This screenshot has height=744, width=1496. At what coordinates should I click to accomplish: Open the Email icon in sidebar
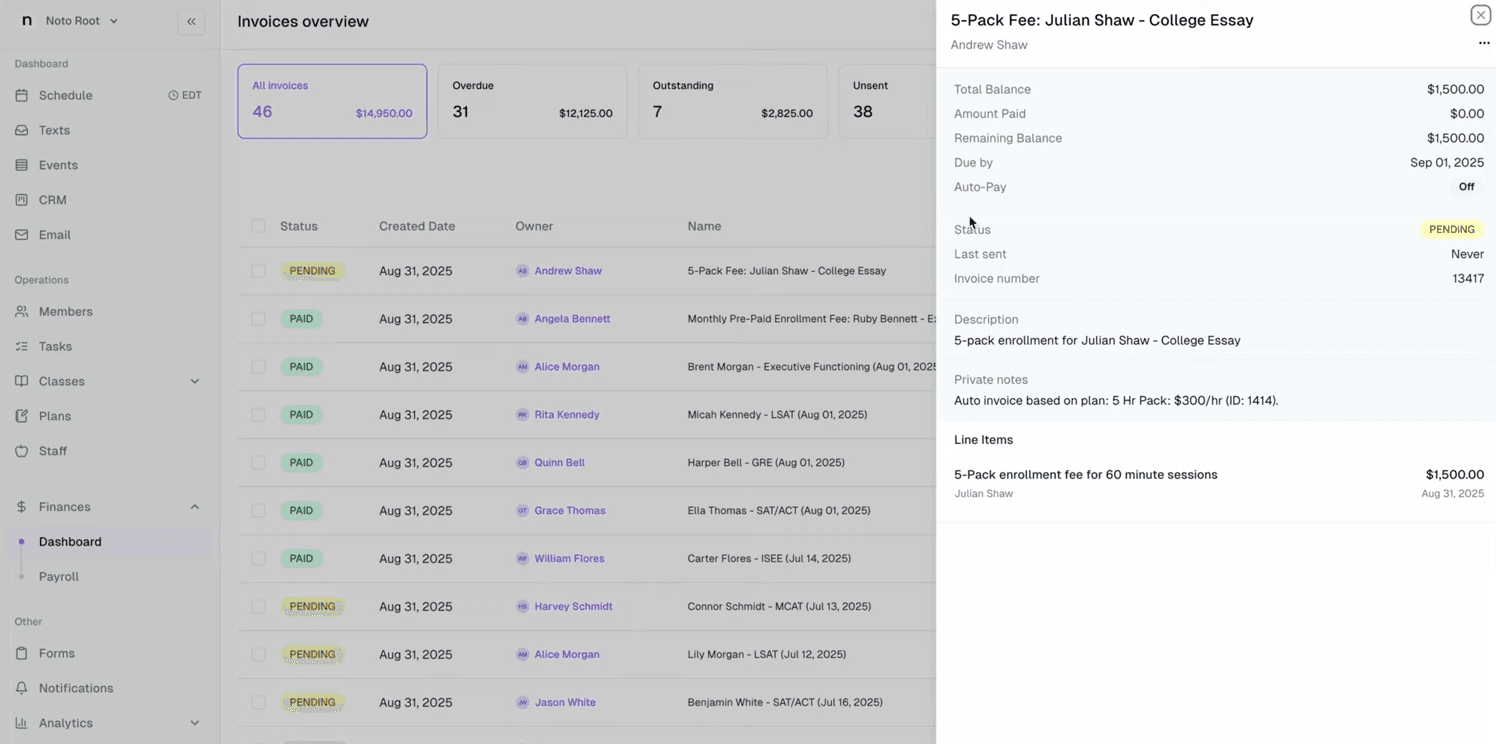(x=22, y=234)
